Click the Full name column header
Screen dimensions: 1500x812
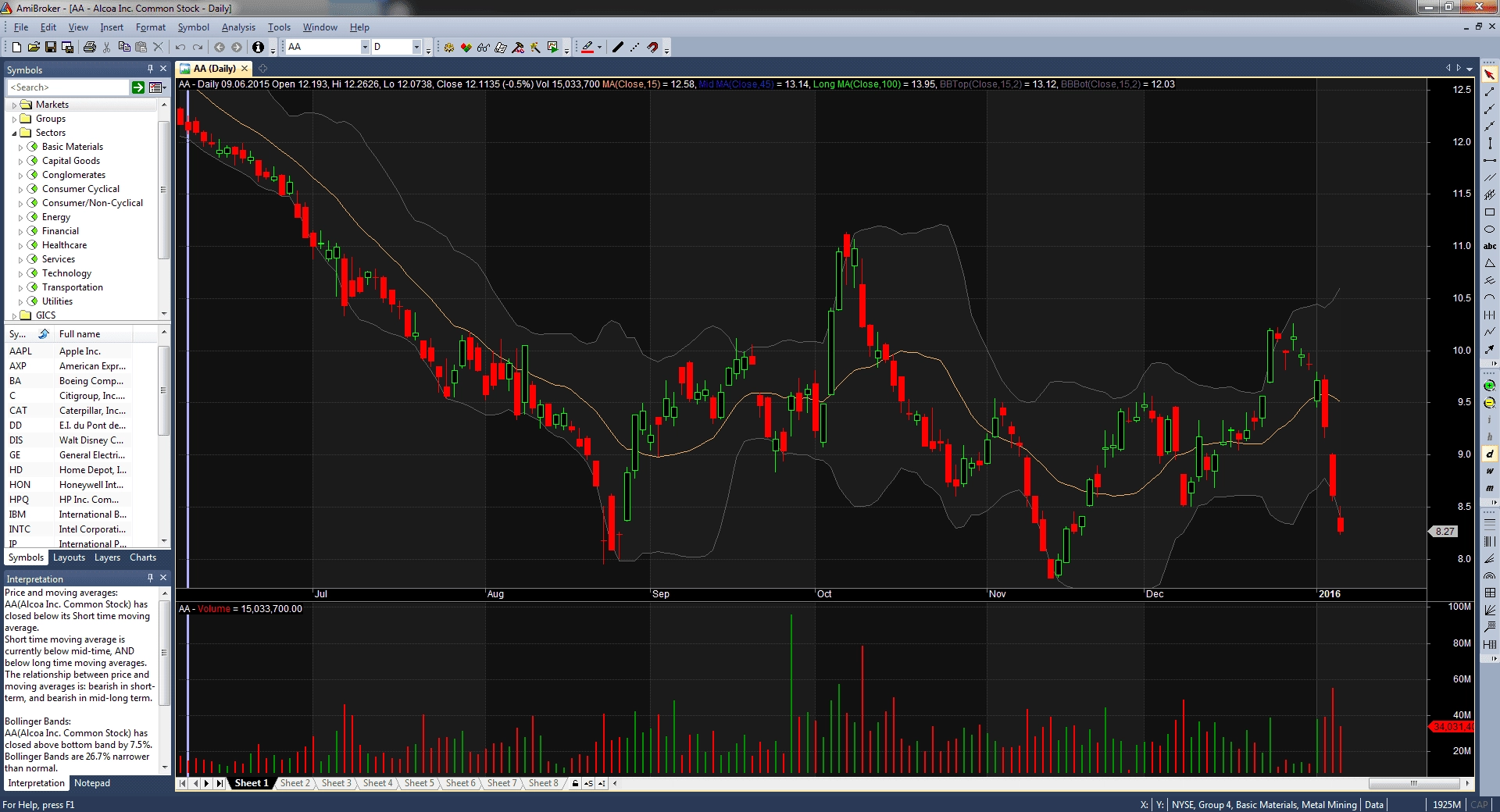[94, 334]
